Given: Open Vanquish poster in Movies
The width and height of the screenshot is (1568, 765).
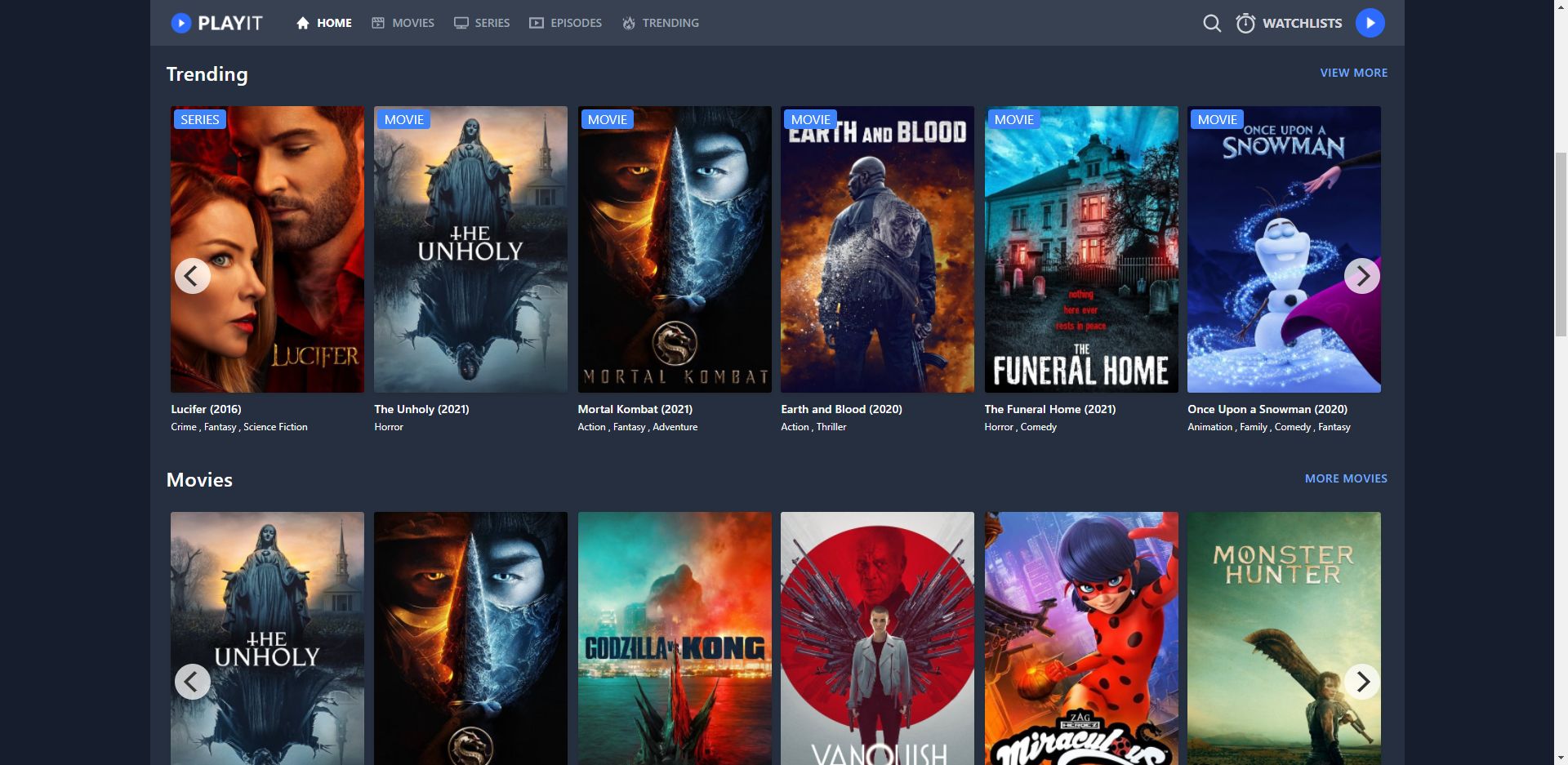Looking at the screenshot, I should (x=877, y=638).
